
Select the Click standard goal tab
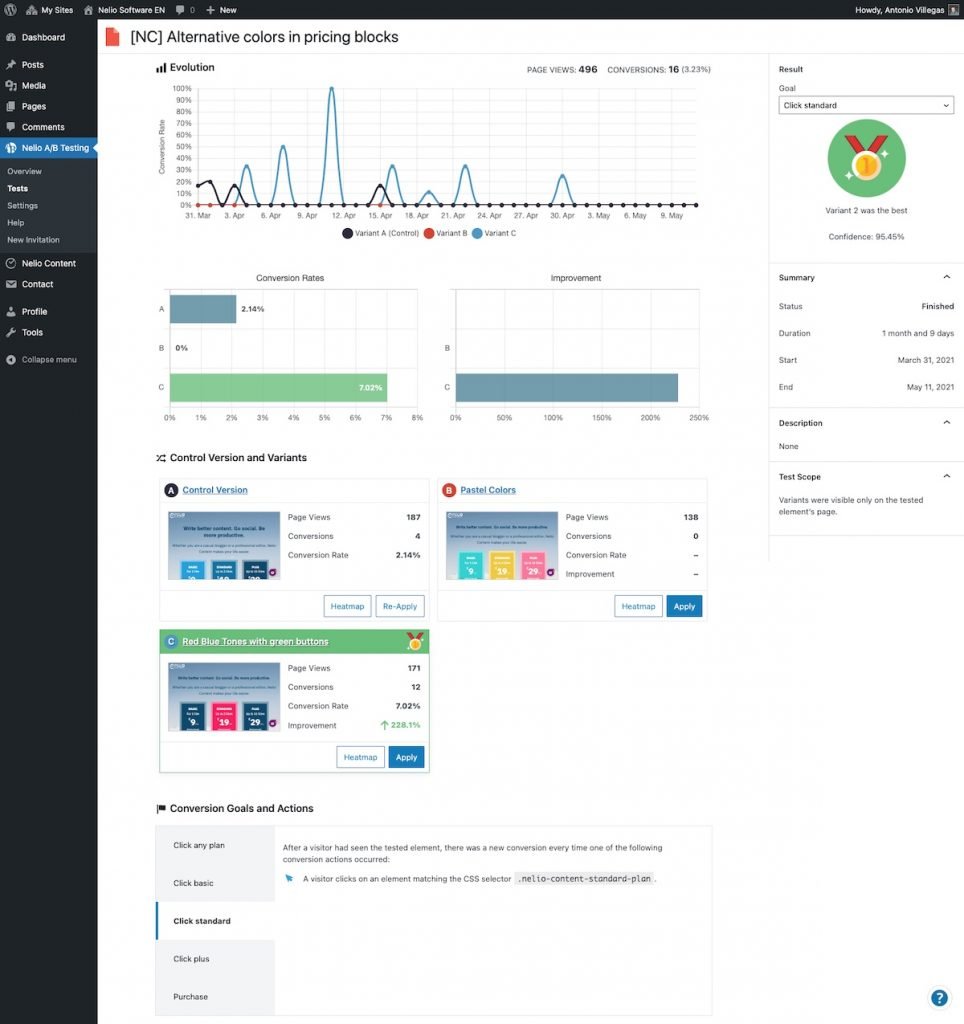[x=215, y=921]
